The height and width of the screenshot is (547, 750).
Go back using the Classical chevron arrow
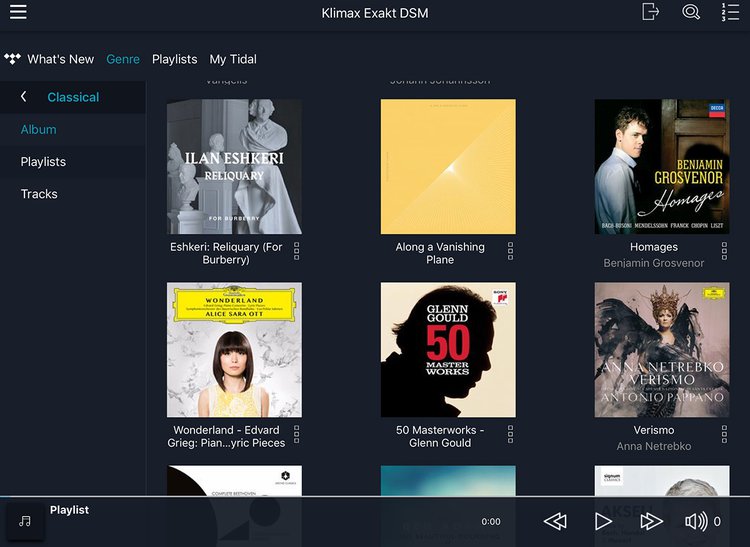pos(24,97)
